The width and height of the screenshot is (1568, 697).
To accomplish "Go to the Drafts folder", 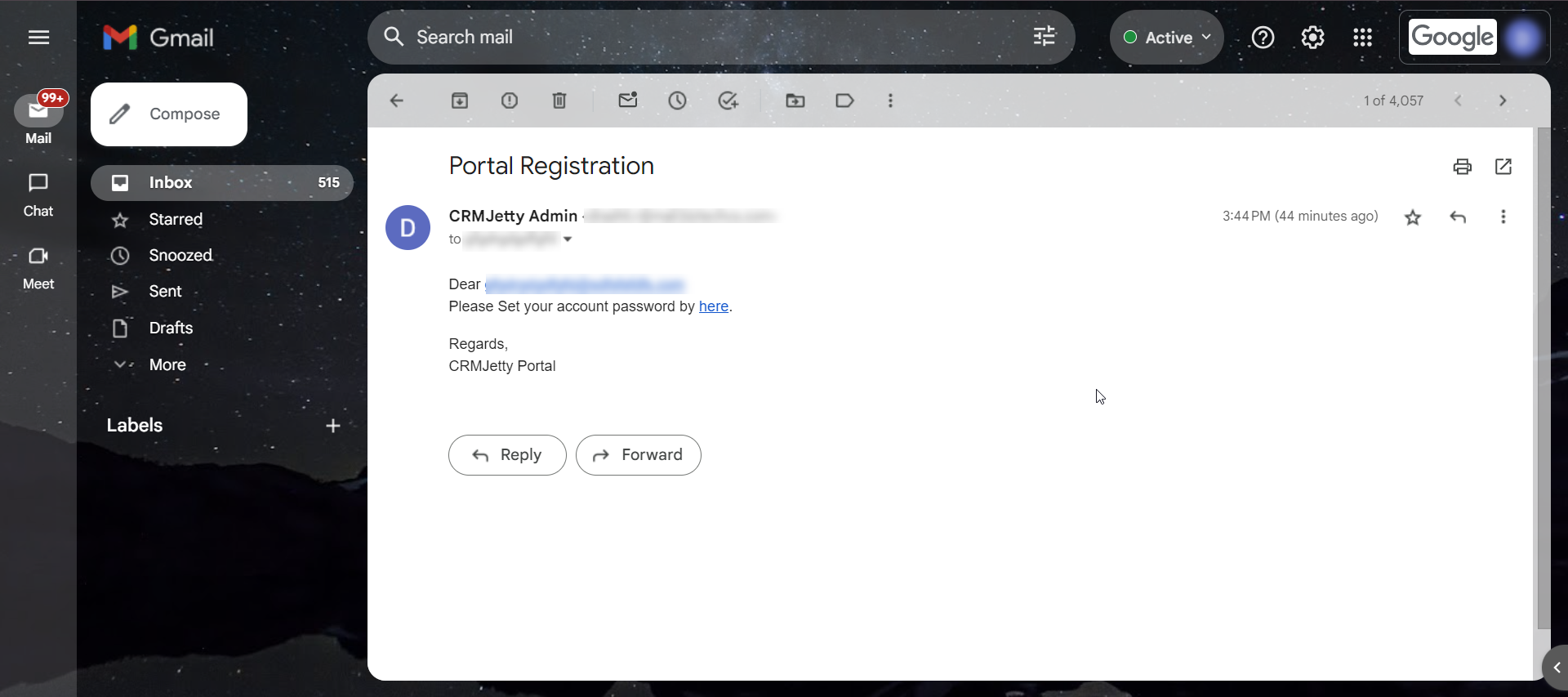I will click(x=171, y=328).
